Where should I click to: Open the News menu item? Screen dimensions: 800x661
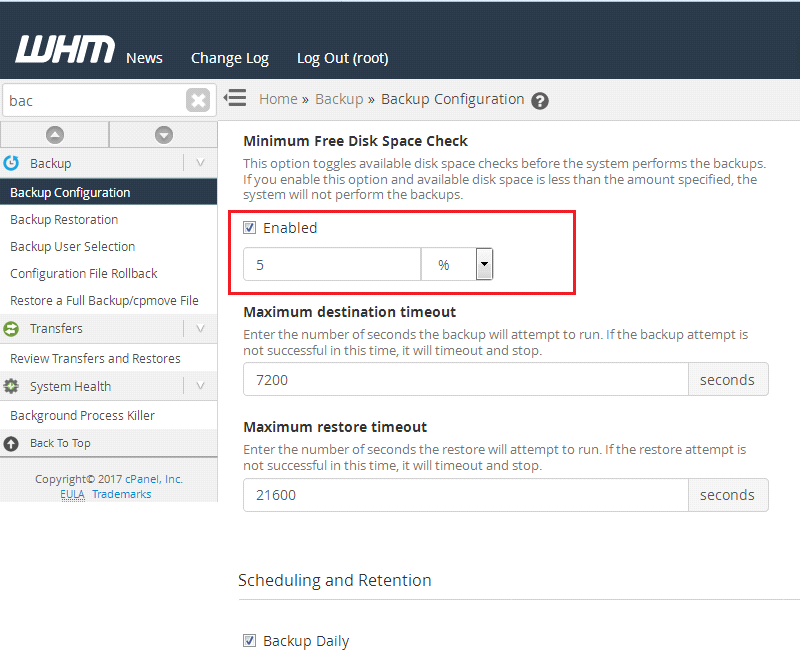144,58
